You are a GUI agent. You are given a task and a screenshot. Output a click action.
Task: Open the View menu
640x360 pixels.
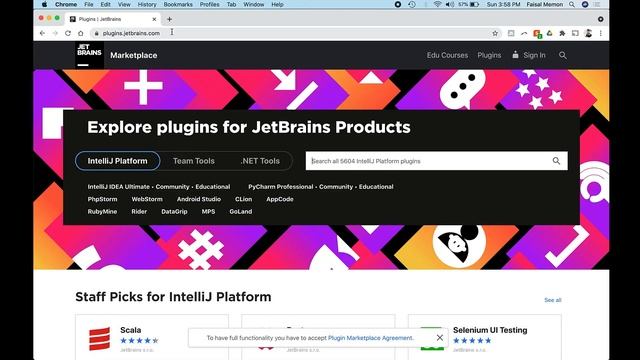tap(124, 4)
